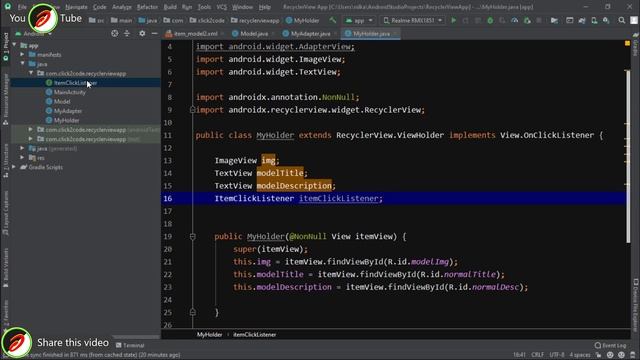The height and width of the screenshot is (360, 640).
Task: Switch to MyAdapter.java tab
Action: [310, 33]
